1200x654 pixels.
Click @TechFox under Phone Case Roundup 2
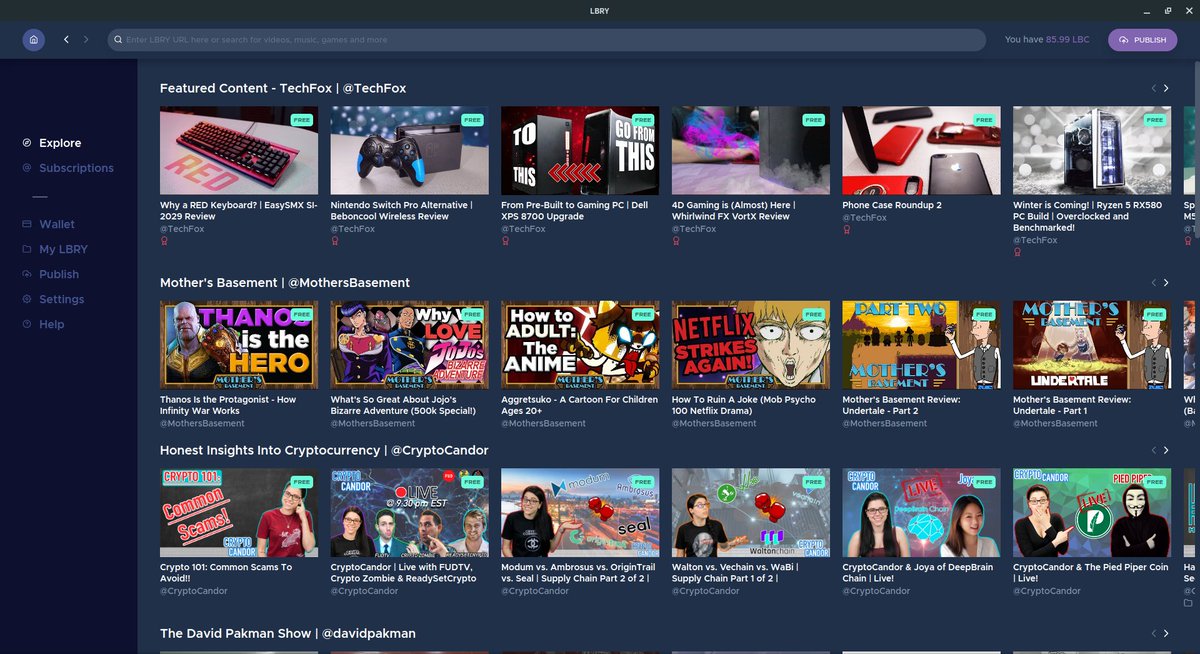click(865, 217)
